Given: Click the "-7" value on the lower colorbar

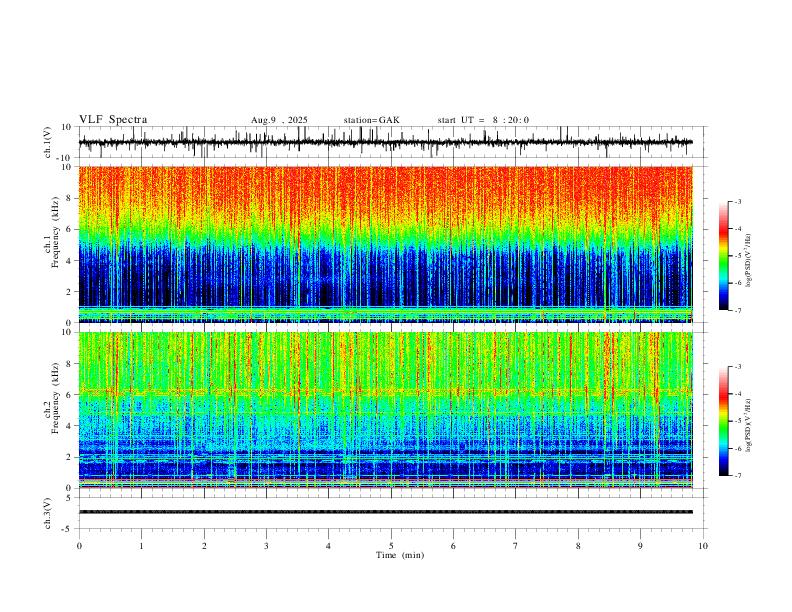Looking at the screenshot, I should (x=737, y=476).
